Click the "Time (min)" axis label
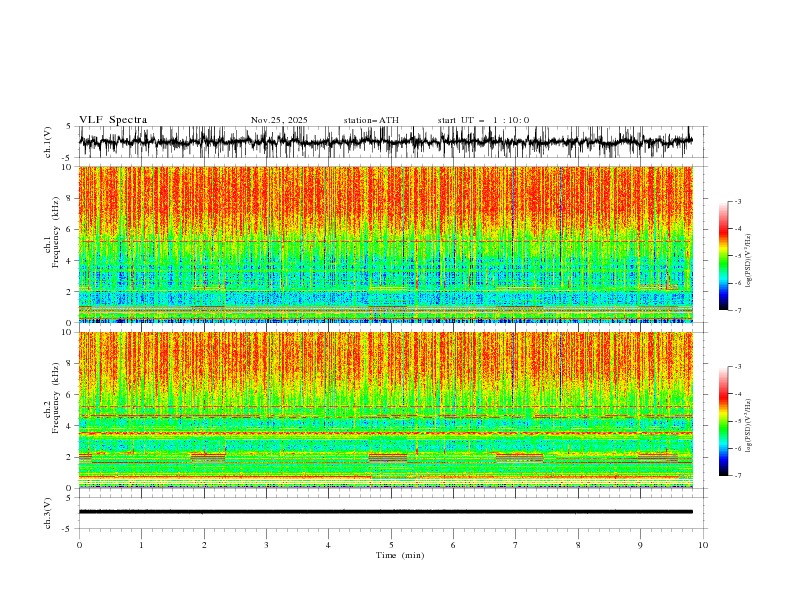 [x=400, y=555]
